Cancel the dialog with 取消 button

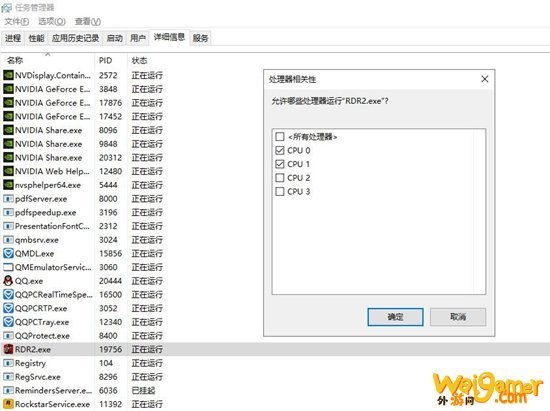point(458,317)
